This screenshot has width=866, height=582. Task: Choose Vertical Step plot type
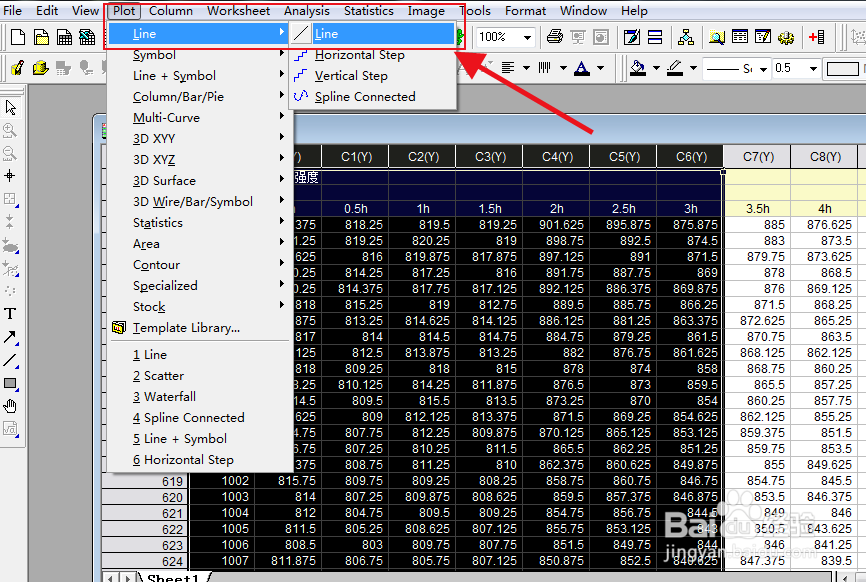point(373,76)
